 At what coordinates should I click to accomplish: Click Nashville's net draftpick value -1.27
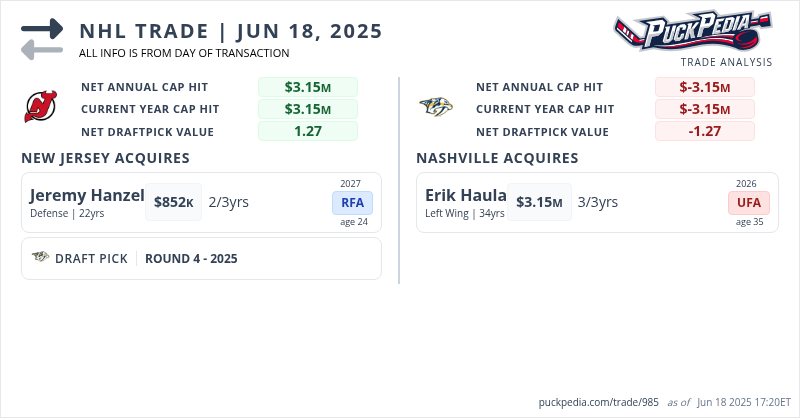pos(704,131)
